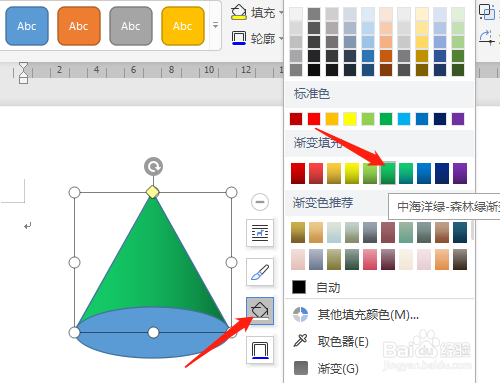Pick the pink-red recommended gradient in second row
500x383 pixels.
(x=370, y=259)
